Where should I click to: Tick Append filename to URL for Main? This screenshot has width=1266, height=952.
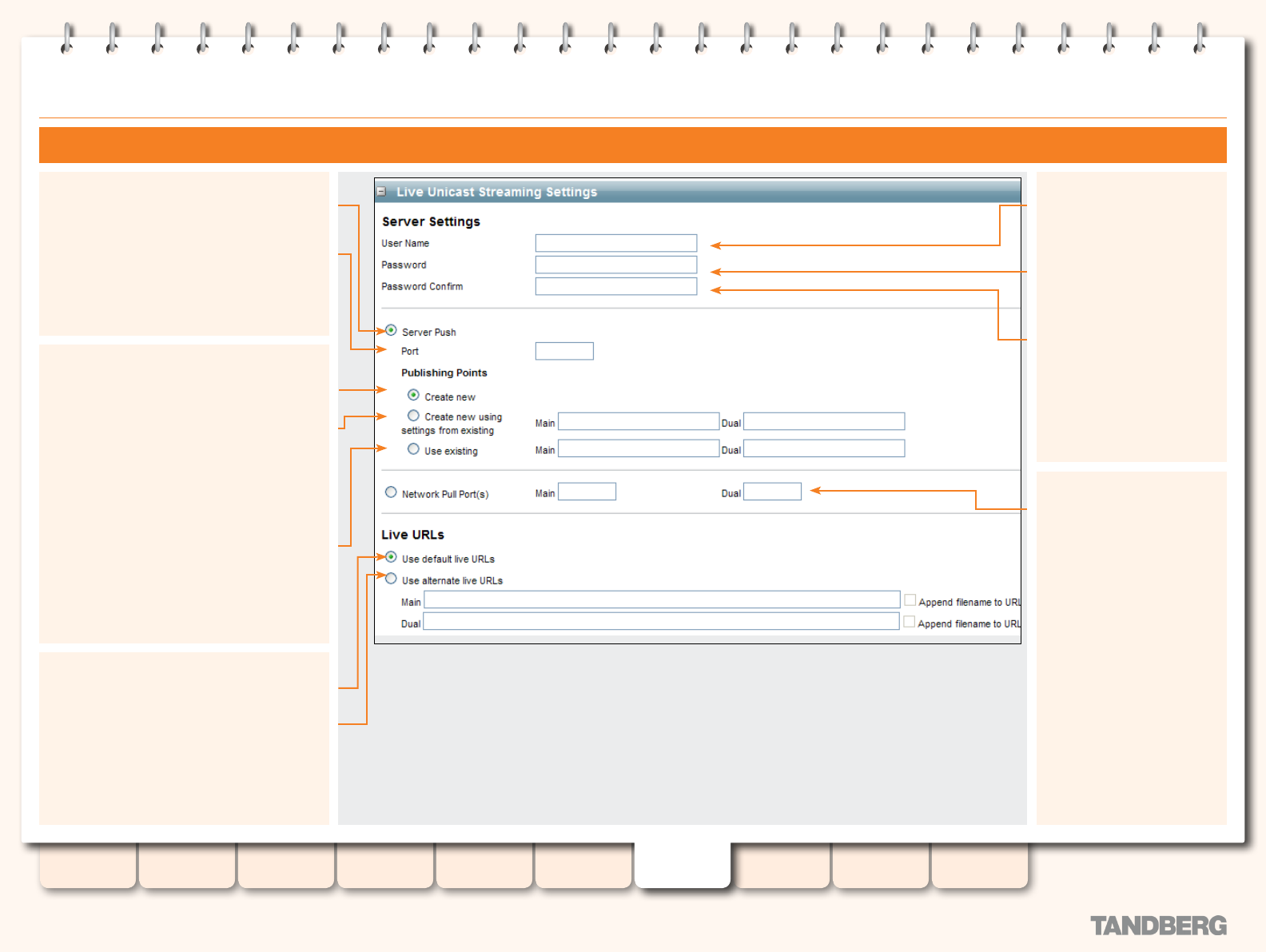coord(910,600)
